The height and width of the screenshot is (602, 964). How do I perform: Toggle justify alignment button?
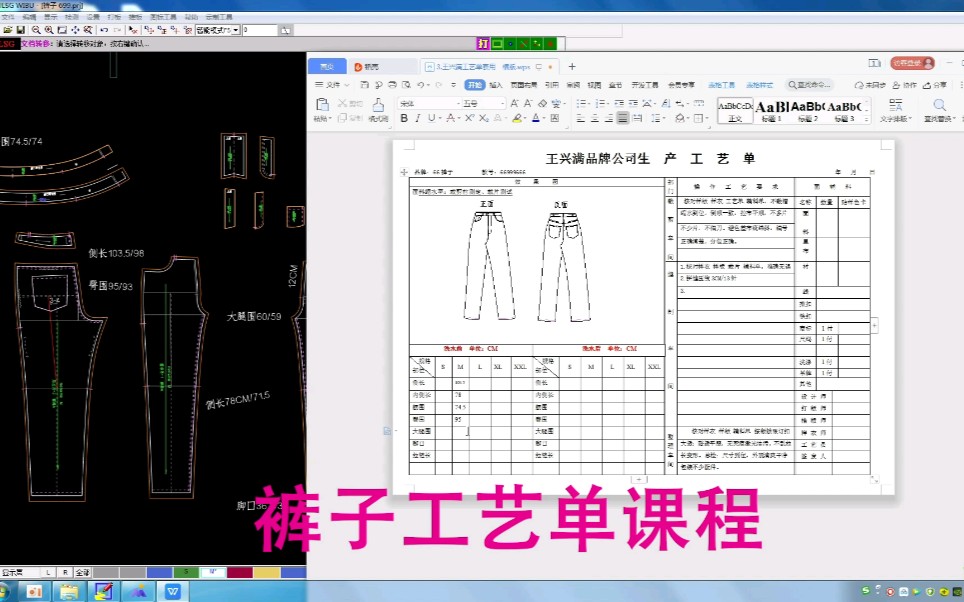[623, 118]
